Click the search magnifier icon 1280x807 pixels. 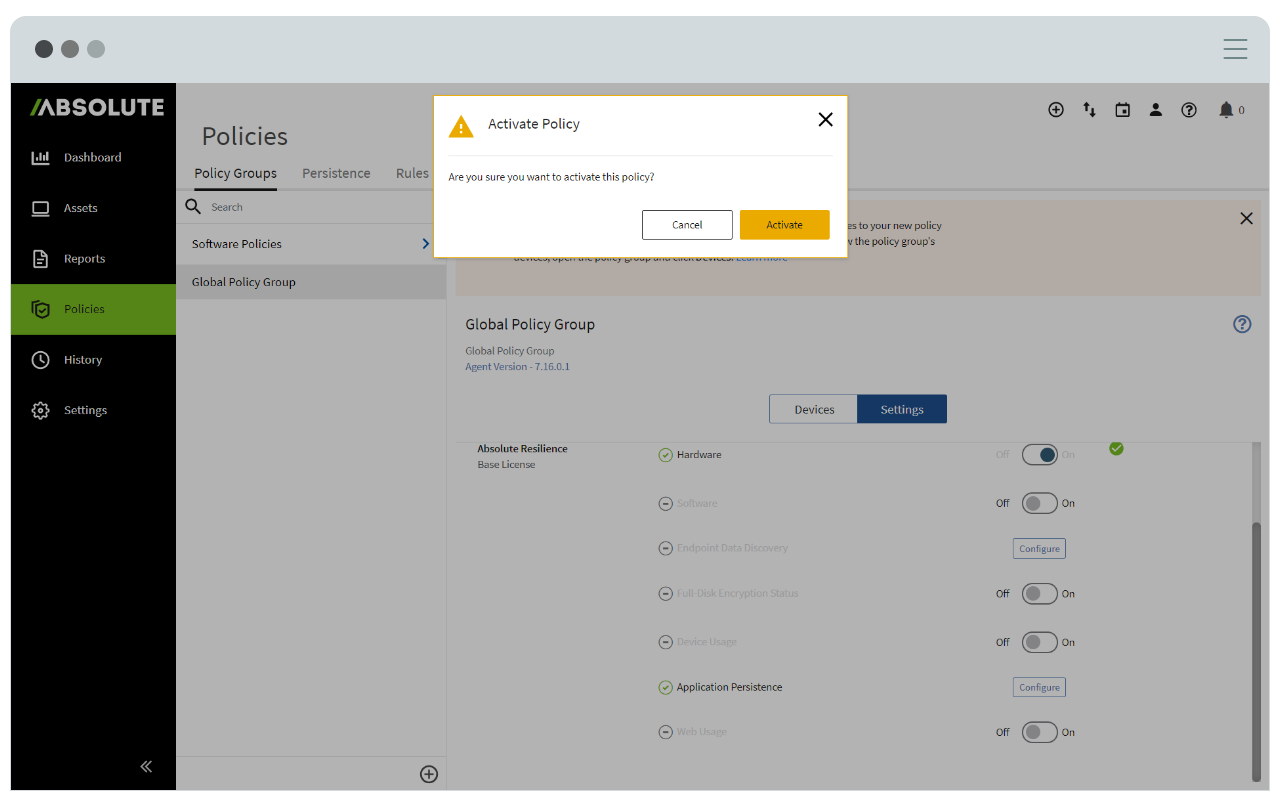[x=194, y=206]
